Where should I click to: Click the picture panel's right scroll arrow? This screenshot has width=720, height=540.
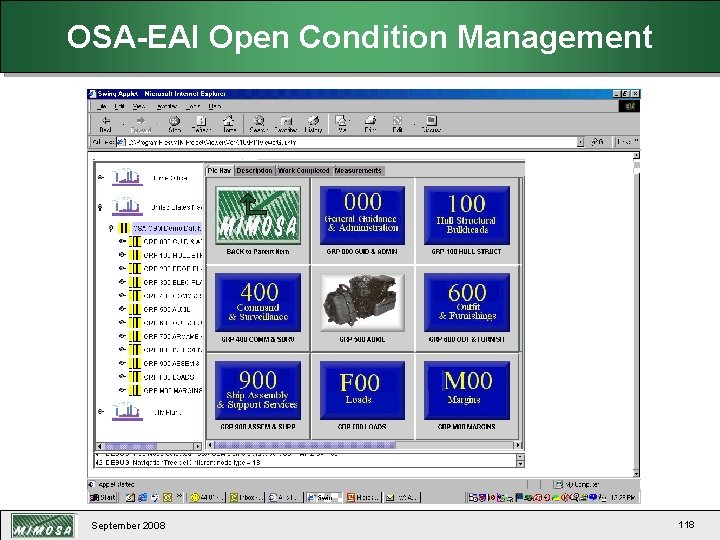pos(518,444)
